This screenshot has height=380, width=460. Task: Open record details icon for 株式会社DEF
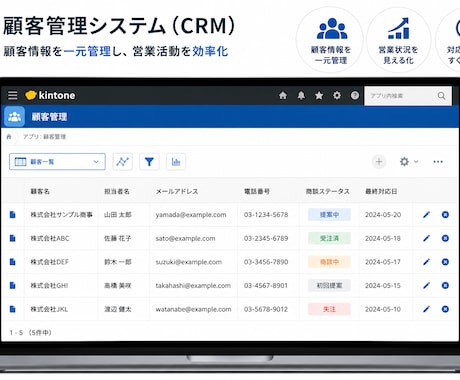[12, 262]
